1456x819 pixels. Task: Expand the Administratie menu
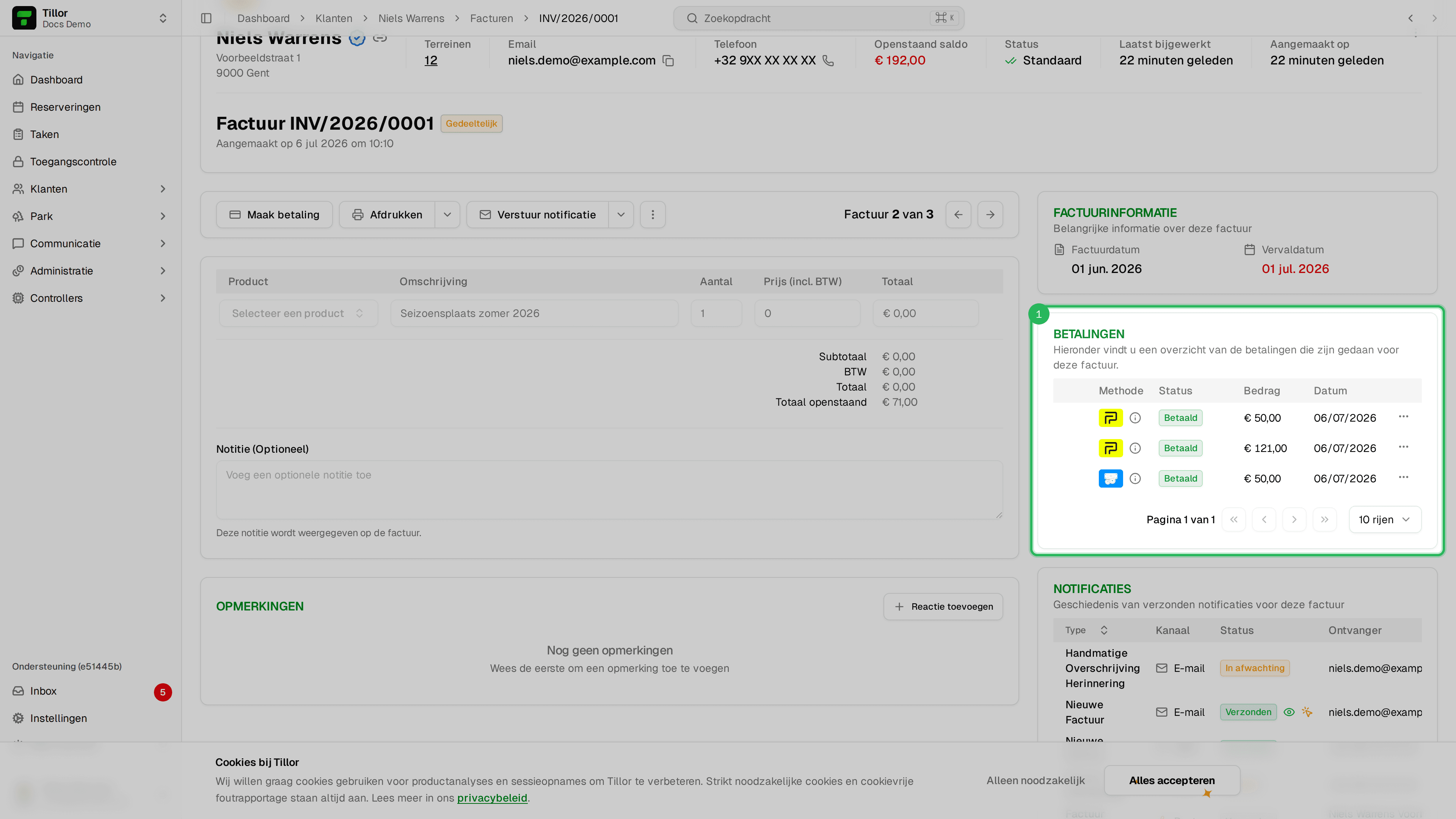tap(91, 271)
